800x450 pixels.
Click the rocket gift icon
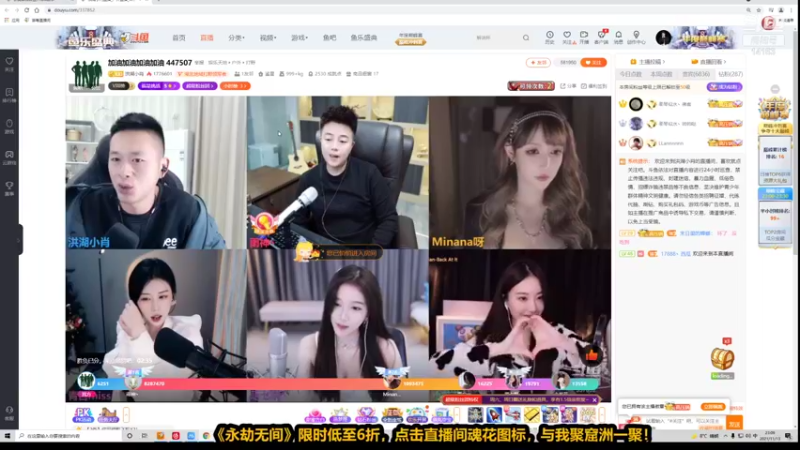tap(494, 415)
